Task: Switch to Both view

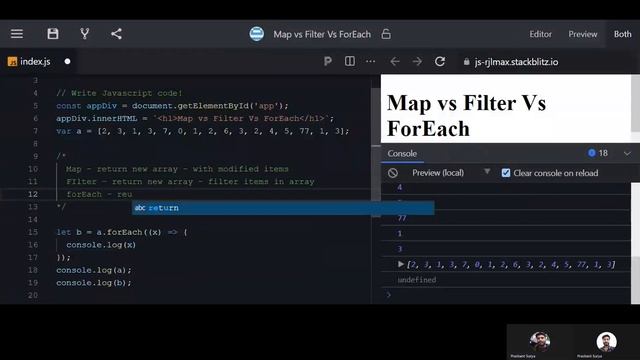Action: coord(622,34)
